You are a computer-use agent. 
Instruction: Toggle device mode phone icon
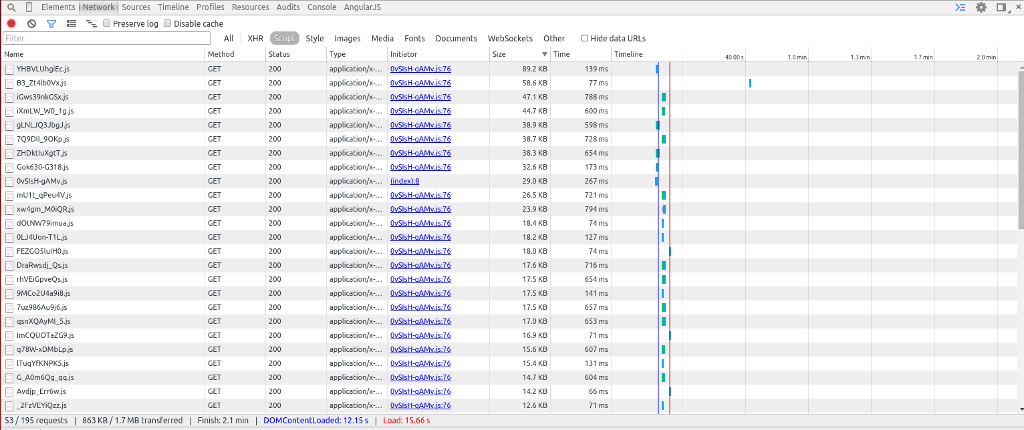coord(30,7)
